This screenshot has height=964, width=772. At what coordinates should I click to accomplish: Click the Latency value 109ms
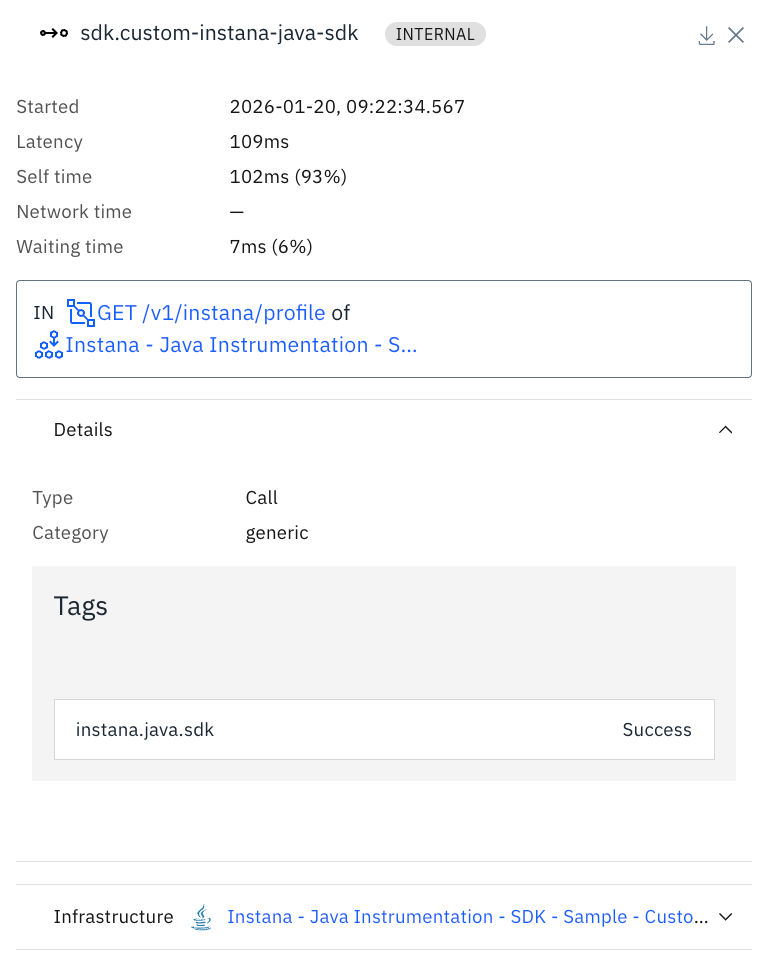click(259, 142)
